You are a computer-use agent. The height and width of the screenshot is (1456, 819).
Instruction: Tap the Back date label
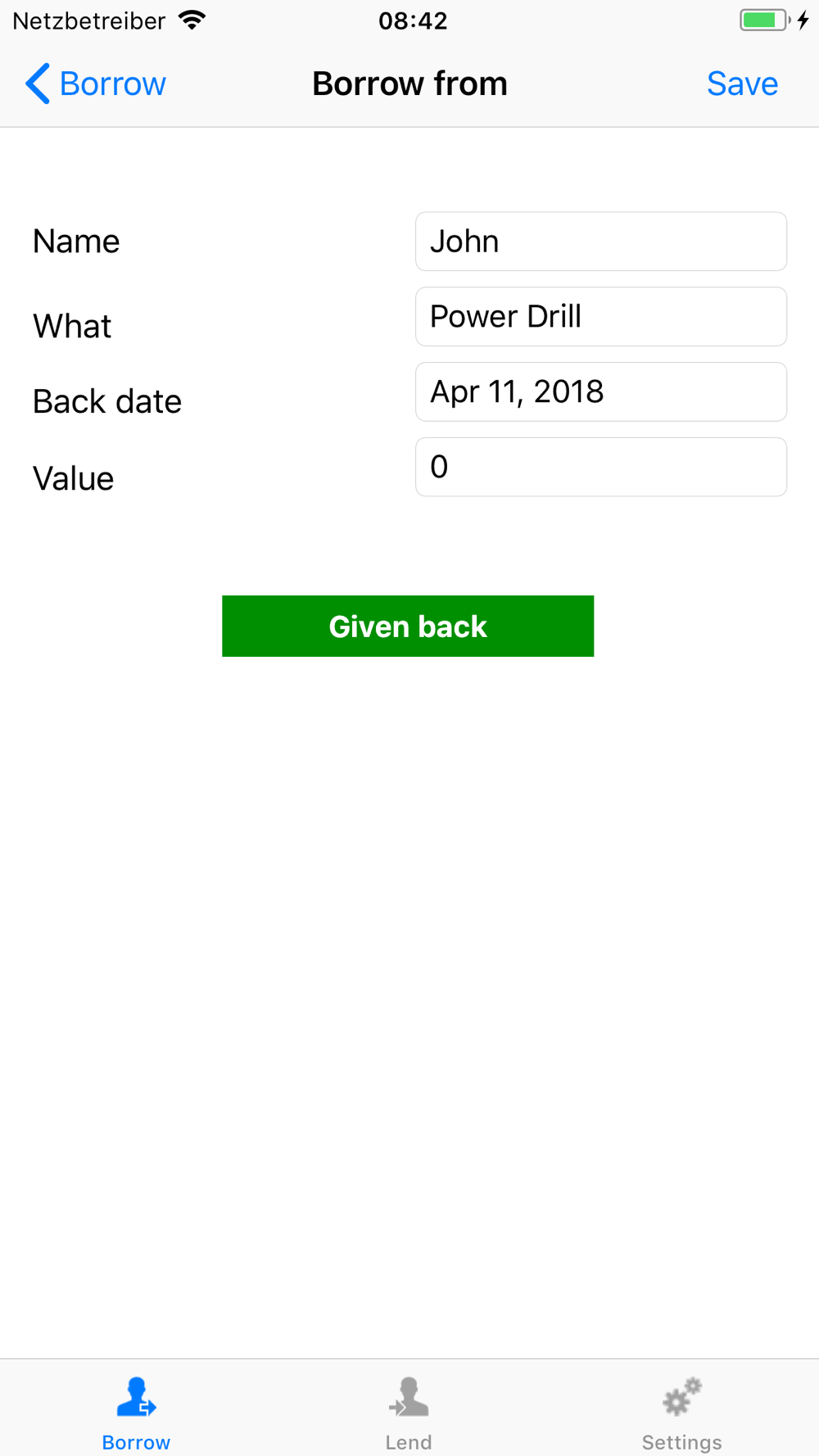pos(107,402)
